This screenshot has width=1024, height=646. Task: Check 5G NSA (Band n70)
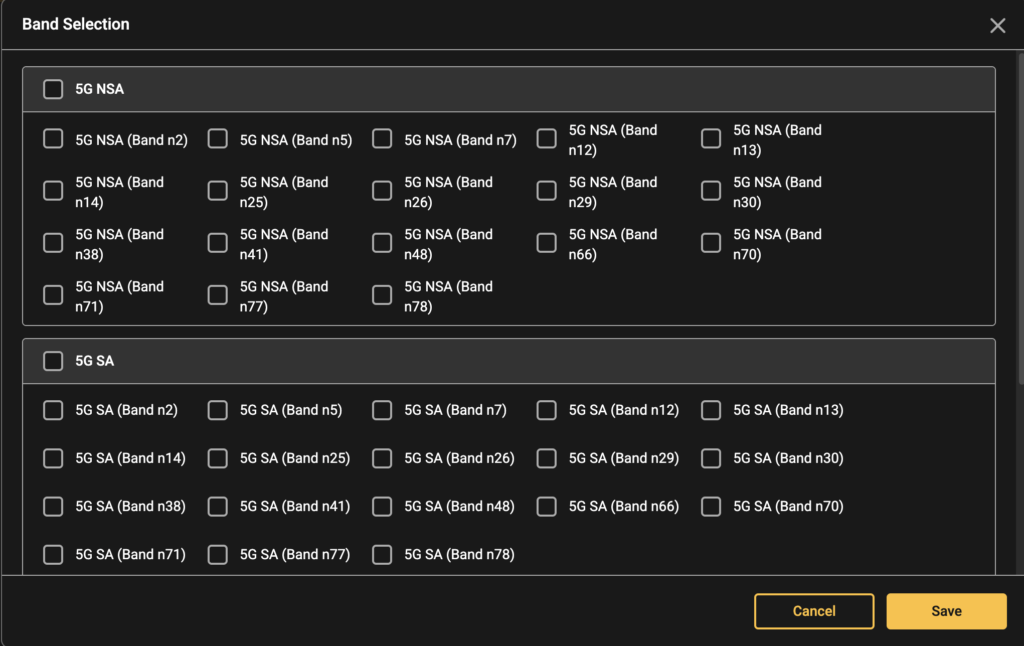[711, 243]
